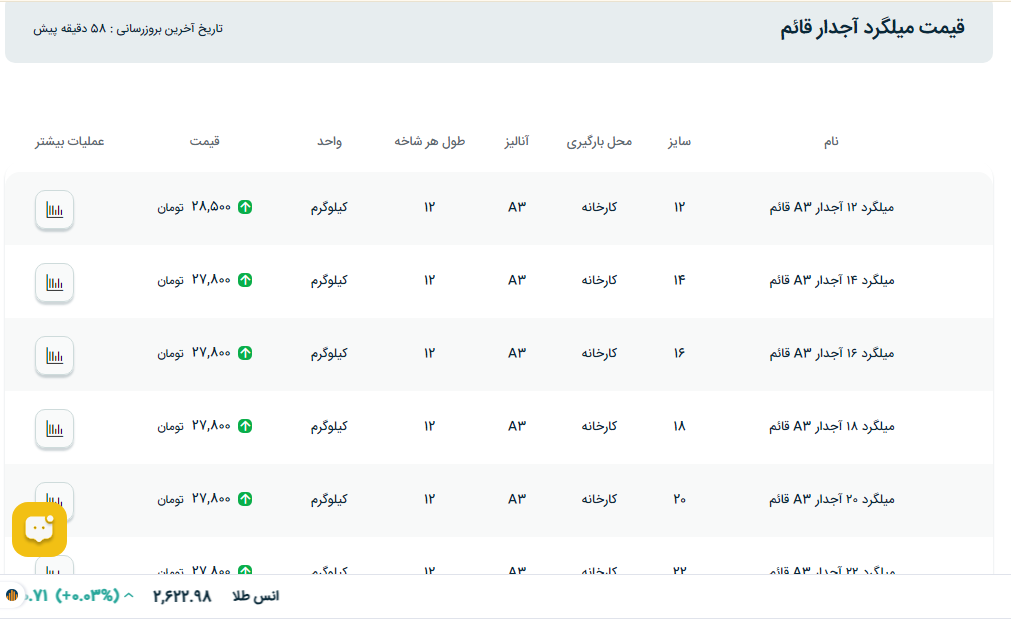Viewport: 1011px width, 619px height.
Task: Open the yellow chat support widget
Action: click(x=39, y=529)
